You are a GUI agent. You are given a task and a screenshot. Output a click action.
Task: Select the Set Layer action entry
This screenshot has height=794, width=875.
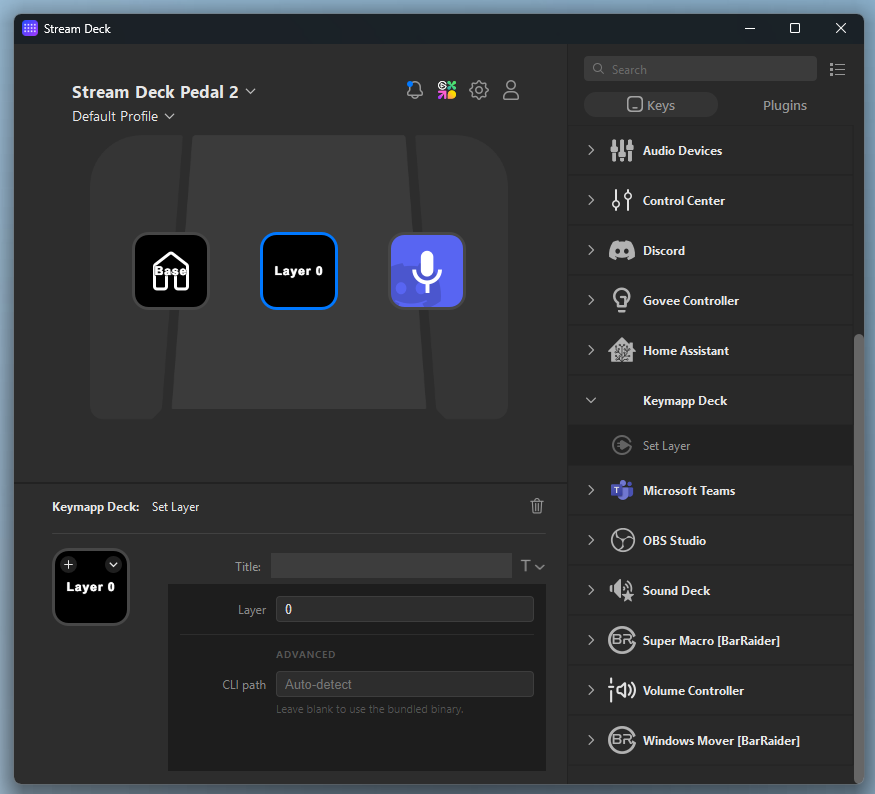pos(667,445)
